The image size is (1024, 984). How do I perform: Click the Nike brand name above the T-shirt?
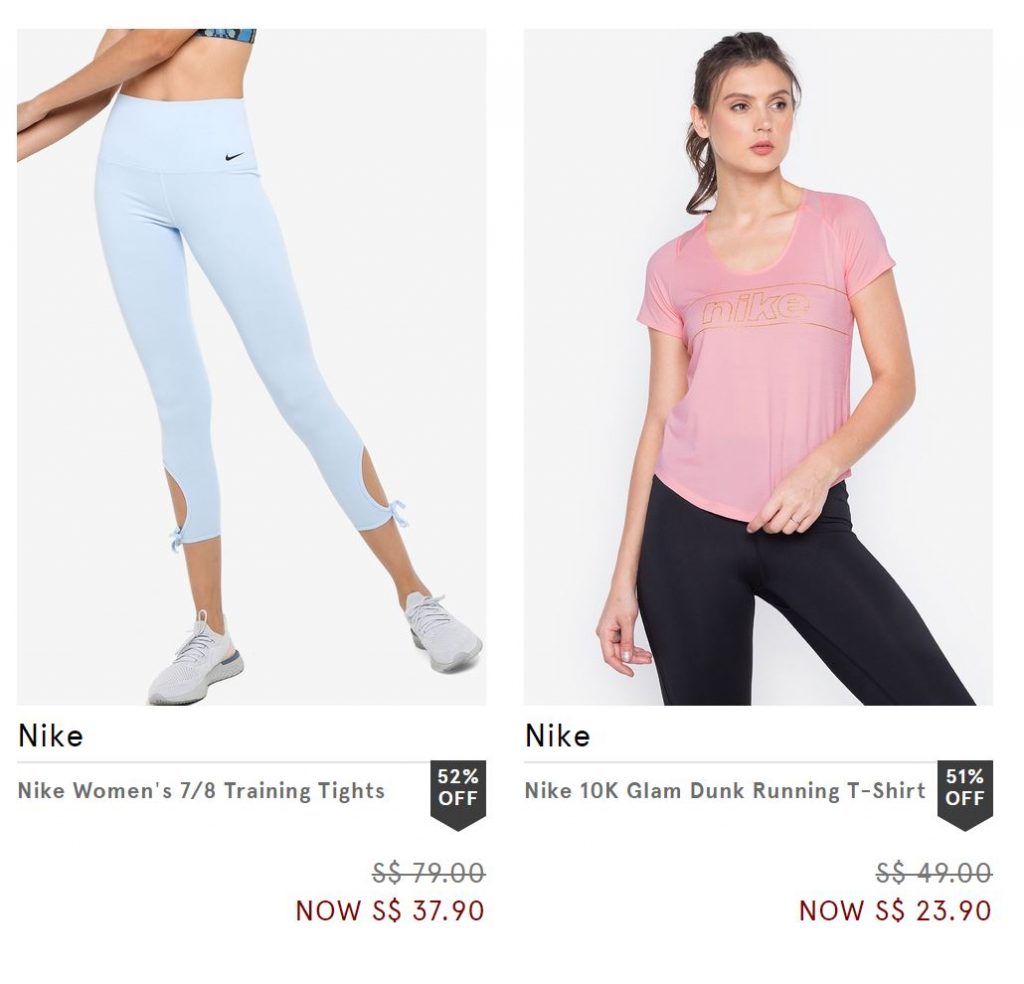point(558,736)
